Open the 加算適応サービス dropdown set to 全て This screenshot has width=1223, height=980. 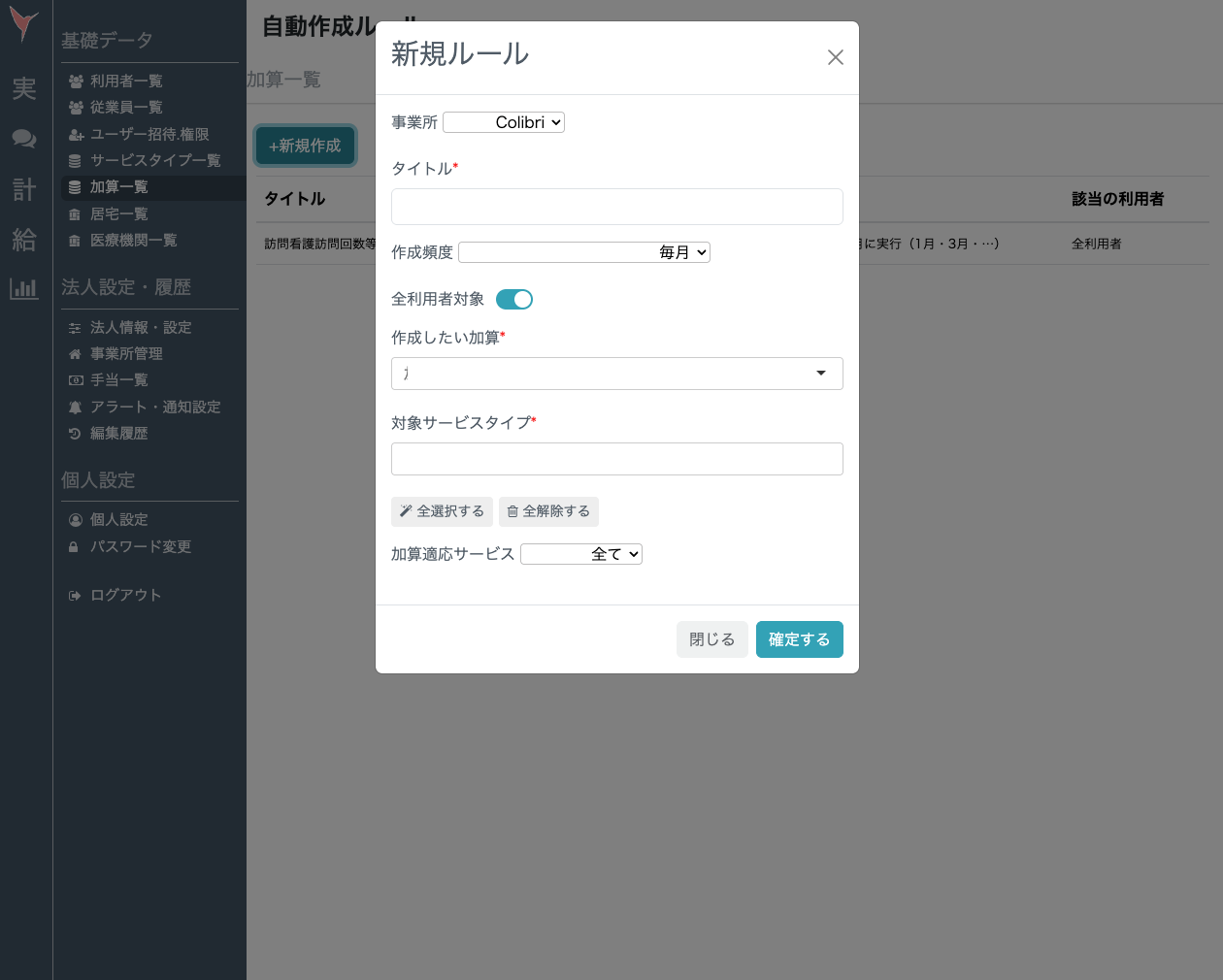[581, 554]
